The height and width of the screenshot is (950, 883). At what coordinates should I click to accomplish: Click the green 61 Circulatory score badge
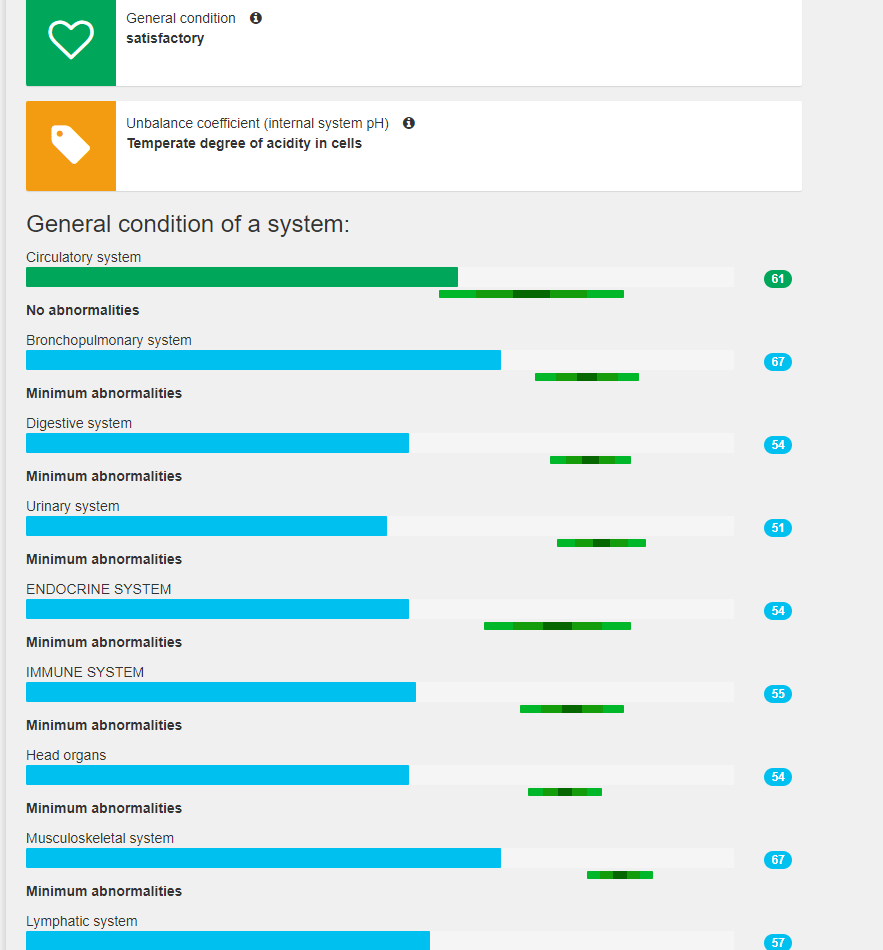coord(777,279)
